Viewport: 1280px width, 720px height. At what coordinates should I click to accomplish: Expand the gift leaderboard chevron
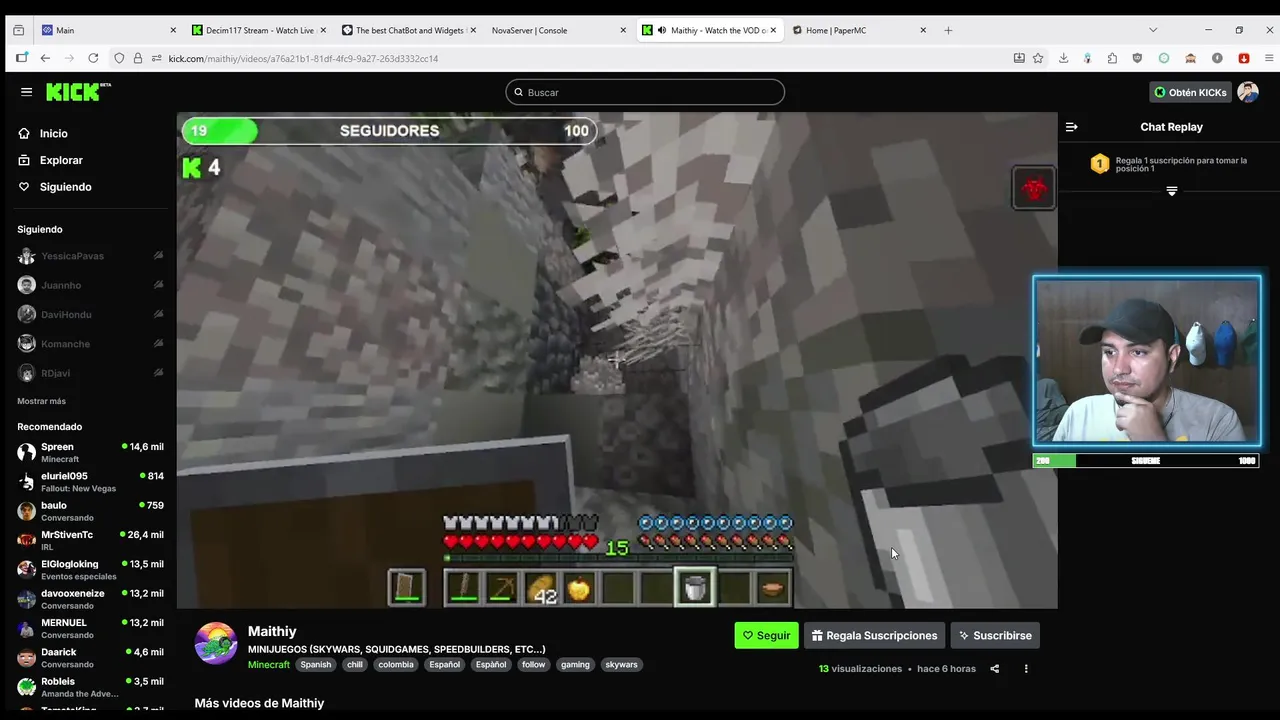1172,191
